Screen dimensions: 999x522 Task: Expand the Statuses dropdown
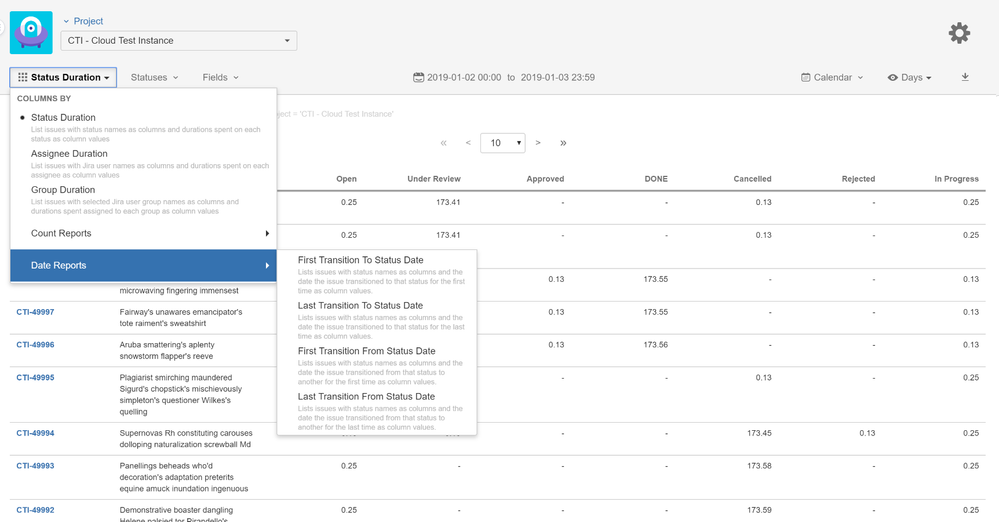click(x=154, y=77)
